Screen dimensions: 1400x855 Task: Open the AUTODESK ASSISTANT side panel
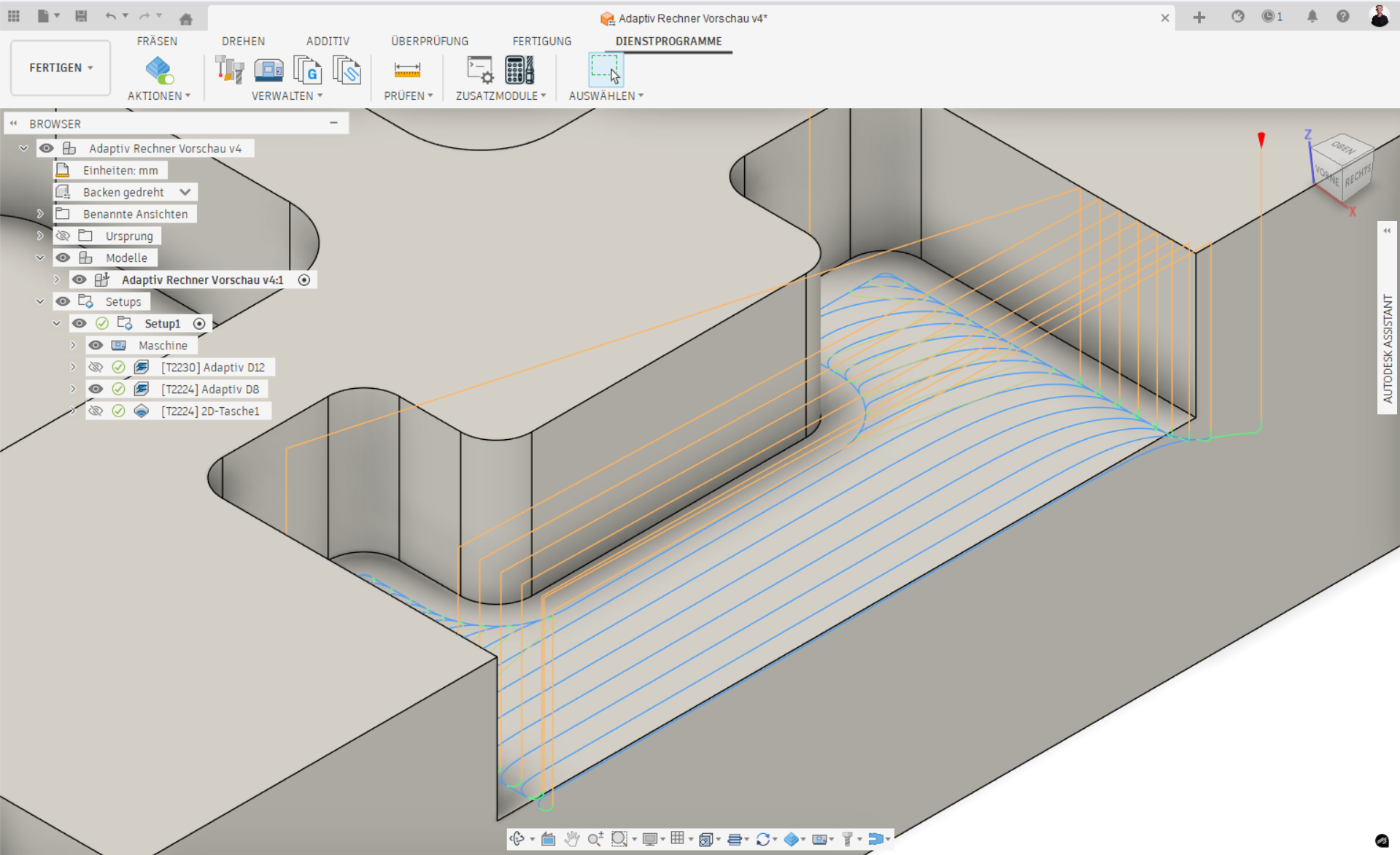(1387, 348)
